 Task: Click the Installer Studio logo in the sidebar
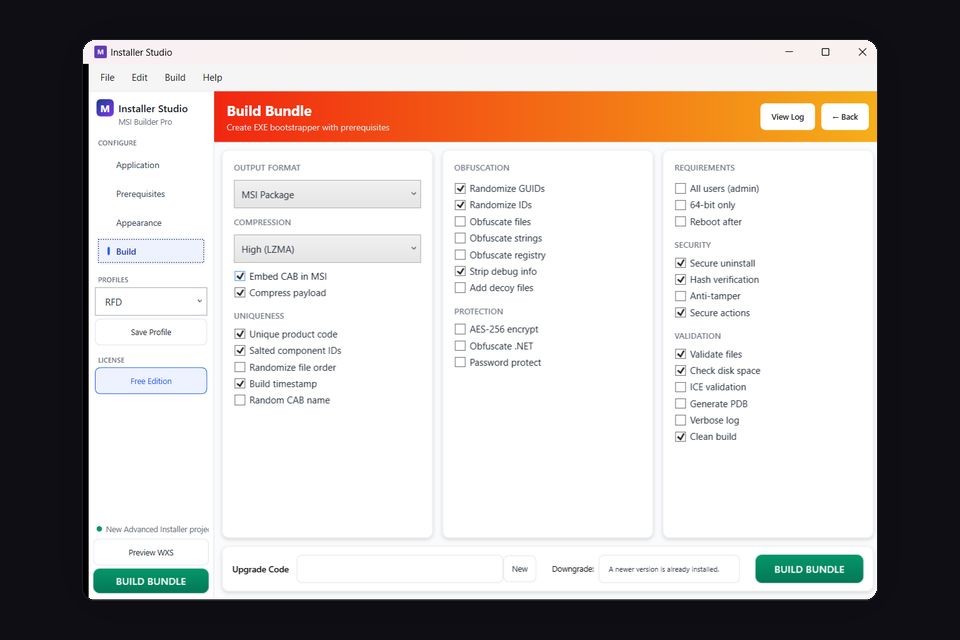(105, 108)
